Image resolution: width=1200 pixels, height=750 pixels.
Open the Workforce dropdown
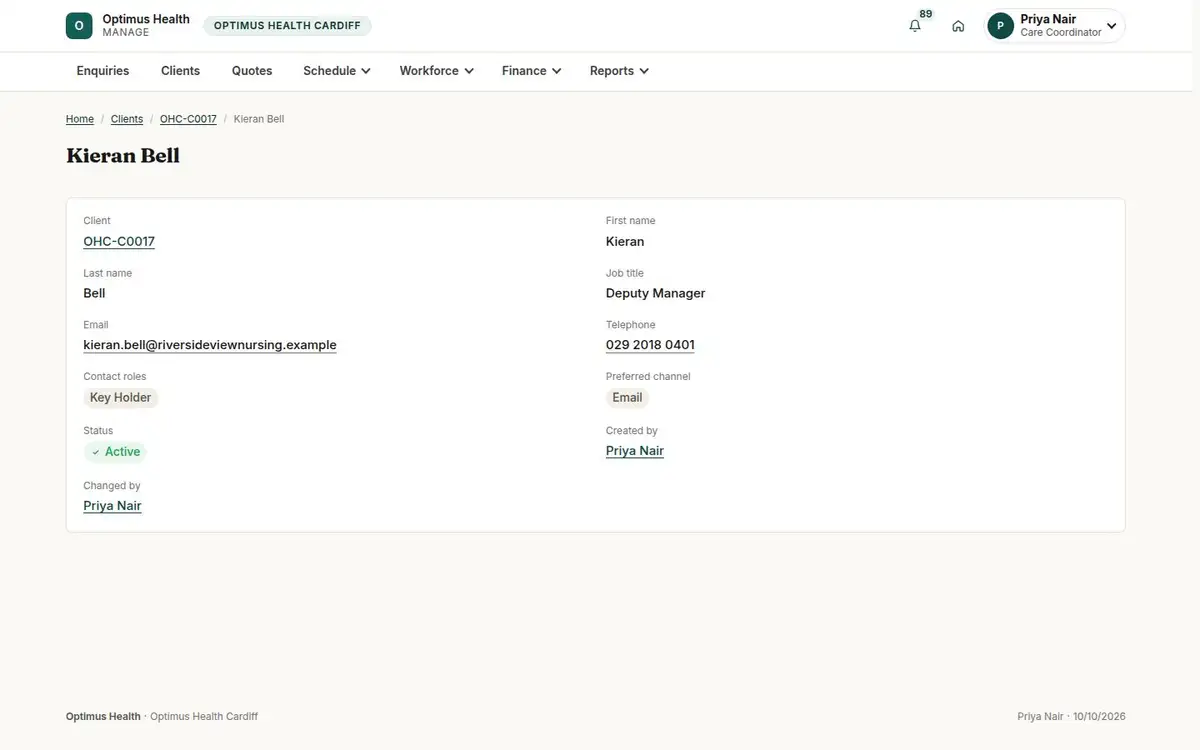(436, 71)
